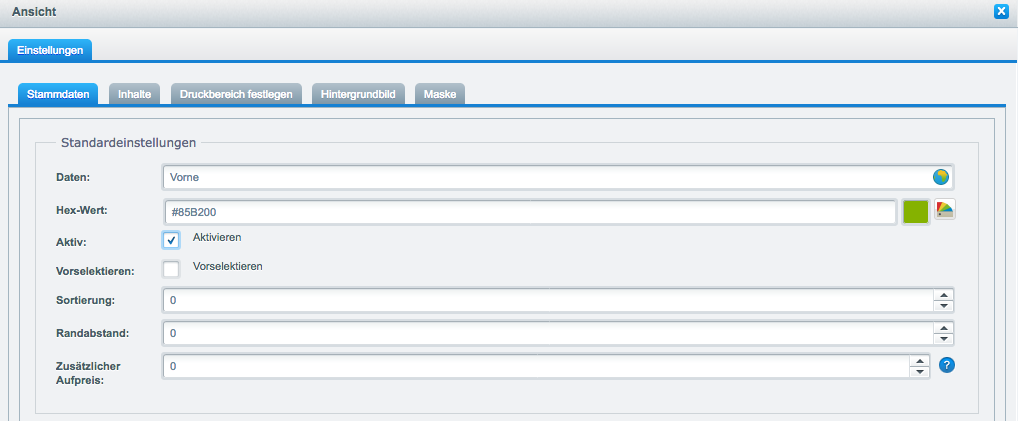Viewport: 1018px width, 421px height.
Task: Uncheck the Aktivieren checkbox
Action: click(x=171, y=240)
